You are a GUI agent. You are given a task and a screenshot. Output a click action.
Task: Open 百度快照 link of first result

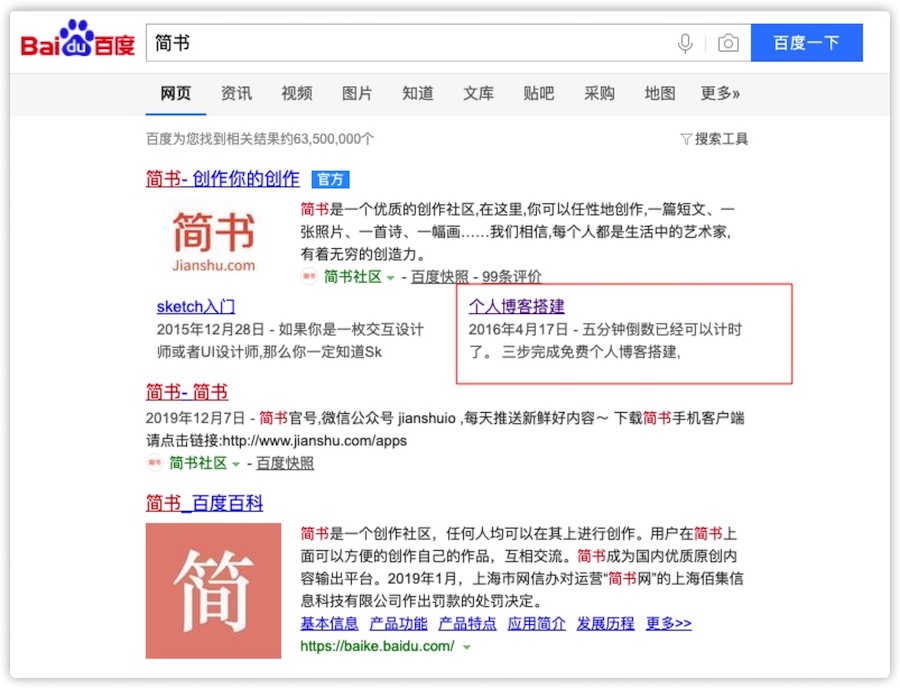point(440,277)
